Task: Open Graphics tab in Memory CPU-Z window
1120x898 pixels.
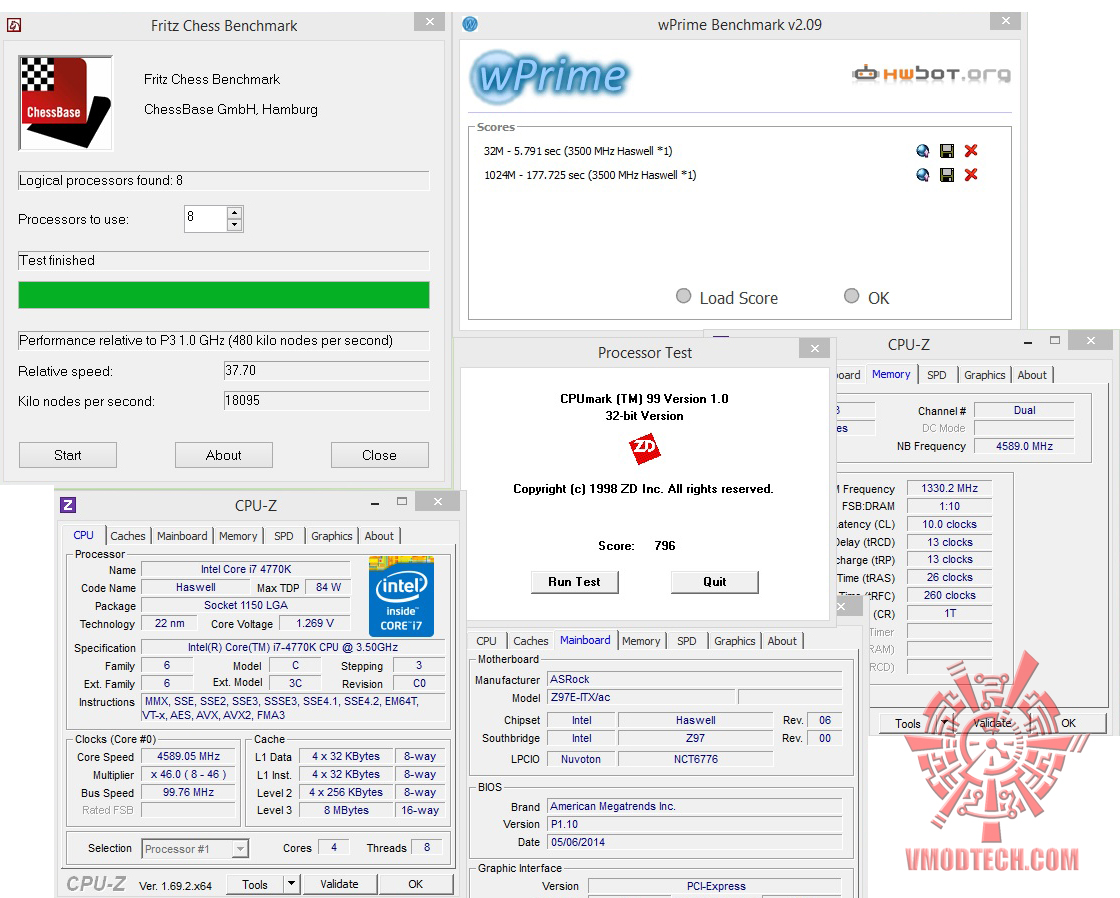Action: click(x=984, y=375)
